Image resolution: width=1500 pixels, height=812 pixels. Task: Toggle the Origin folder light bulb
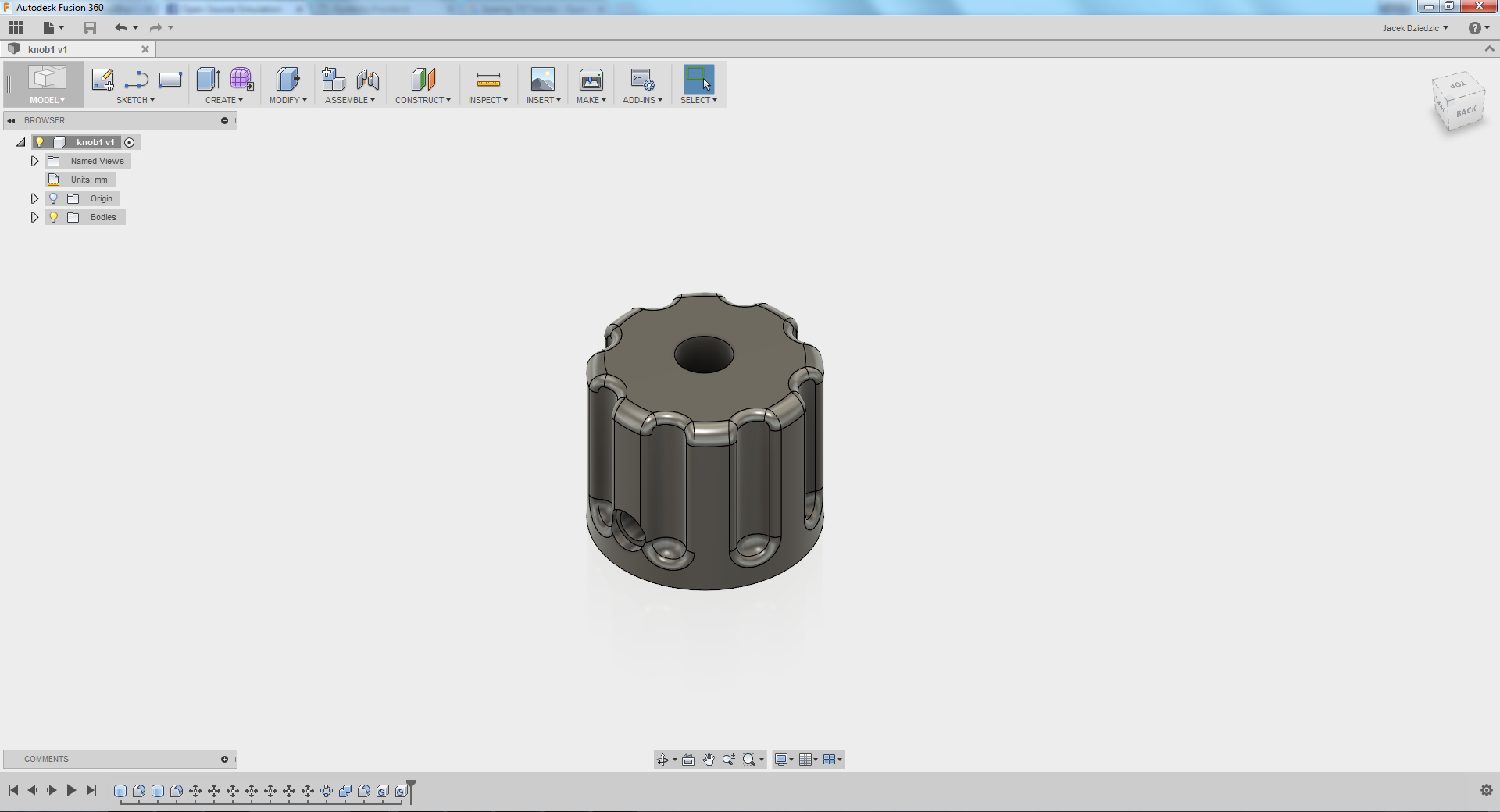tap(54, 198)
